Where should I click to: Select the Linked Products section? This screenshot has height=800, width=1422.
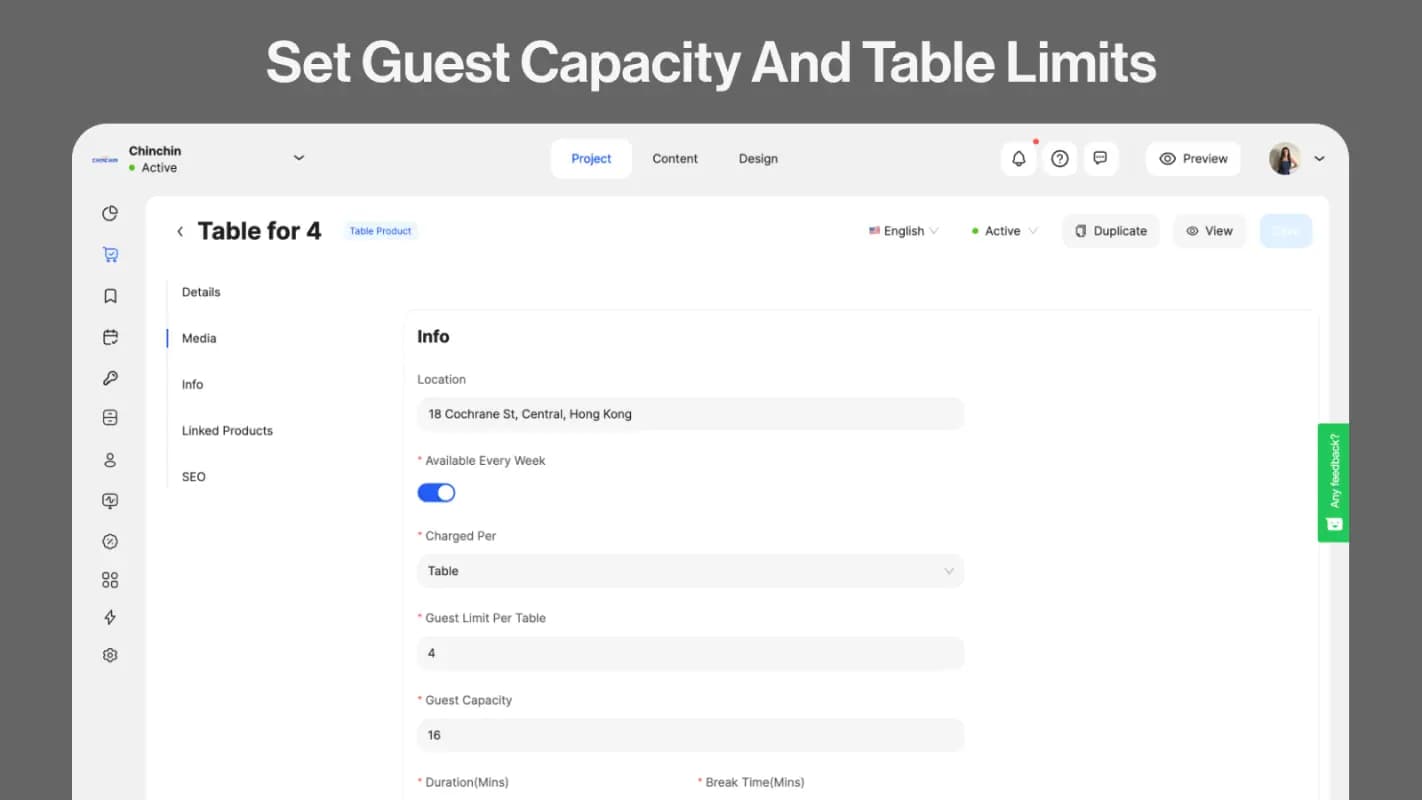pos(227,430)
